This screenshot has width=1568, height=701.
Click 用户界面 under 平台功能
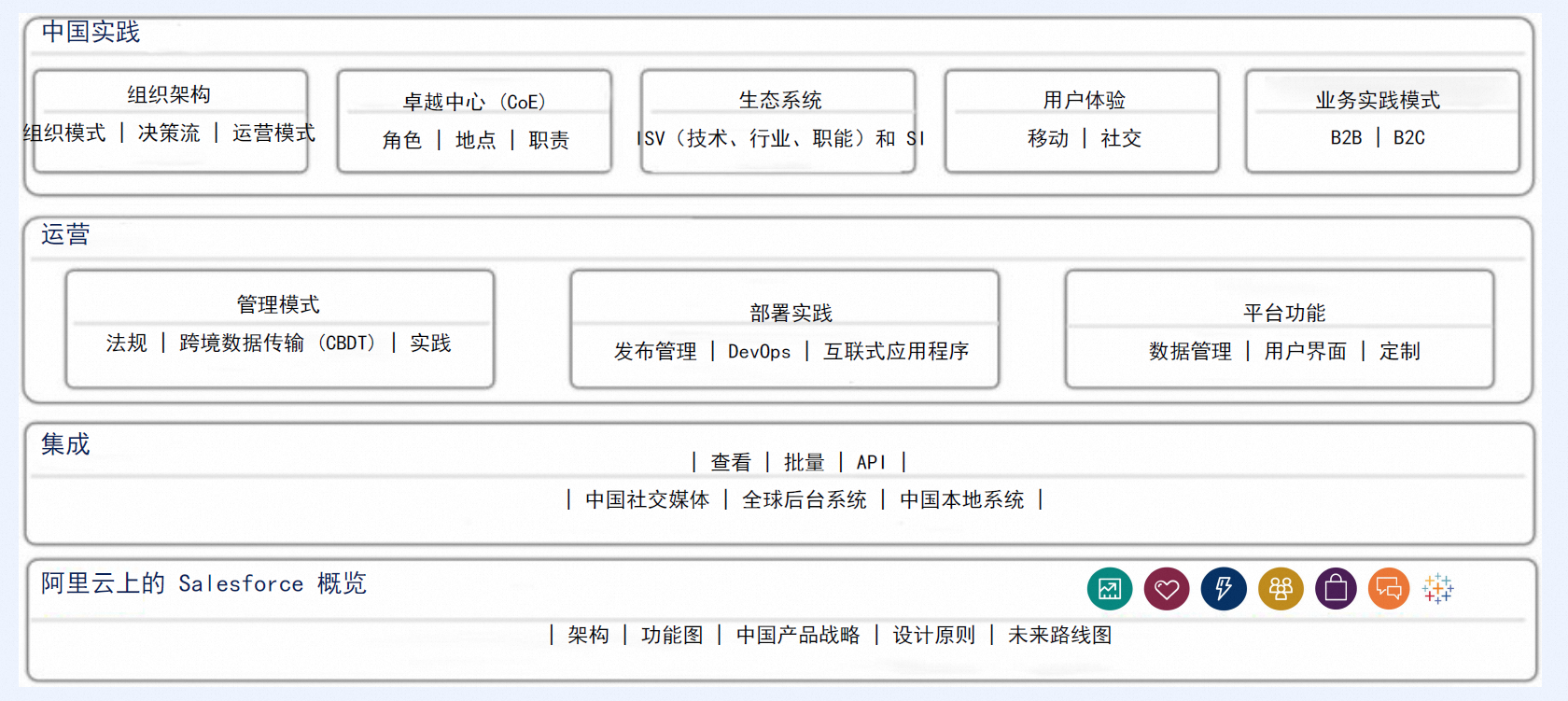1306,351
